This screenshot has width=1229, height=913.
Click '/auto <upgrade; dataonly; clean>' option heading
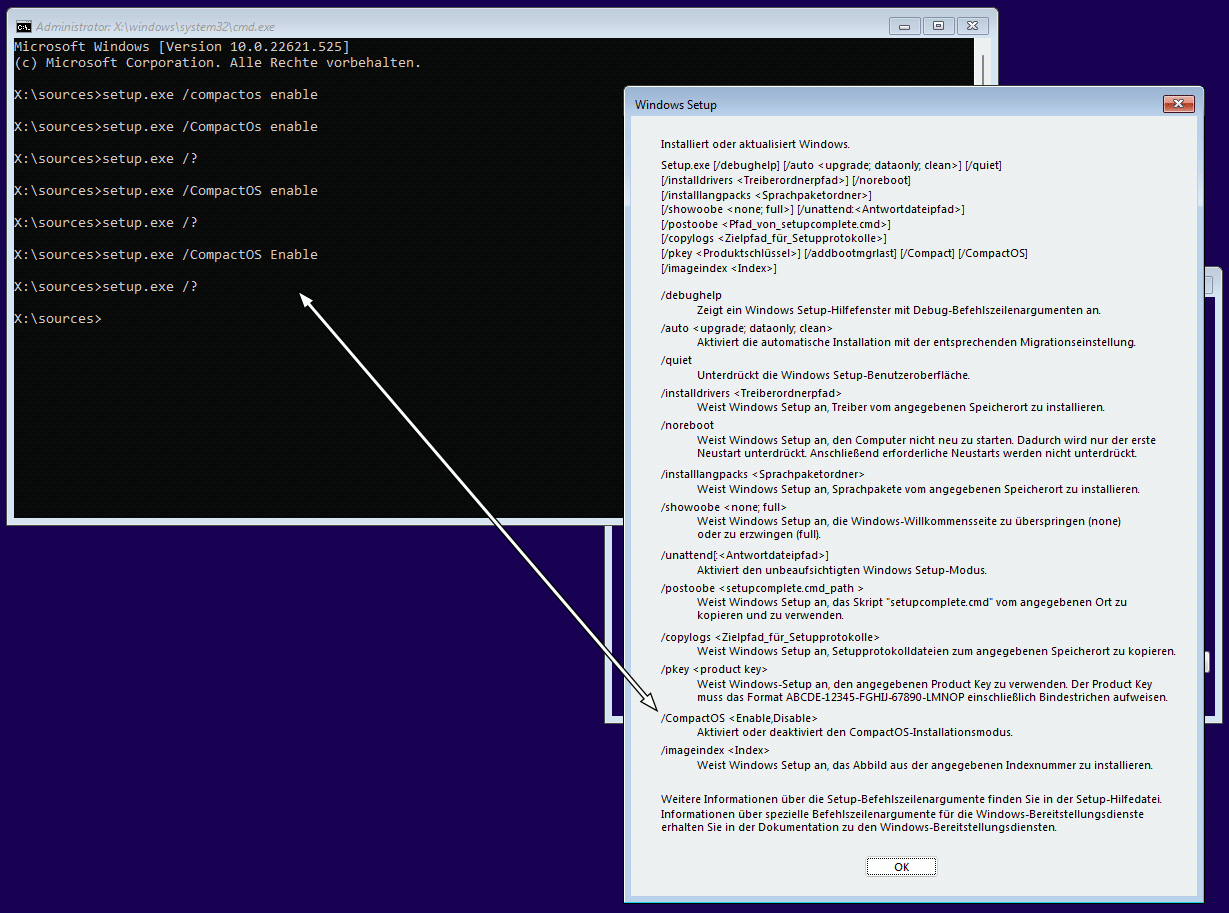tap(747, 328)
